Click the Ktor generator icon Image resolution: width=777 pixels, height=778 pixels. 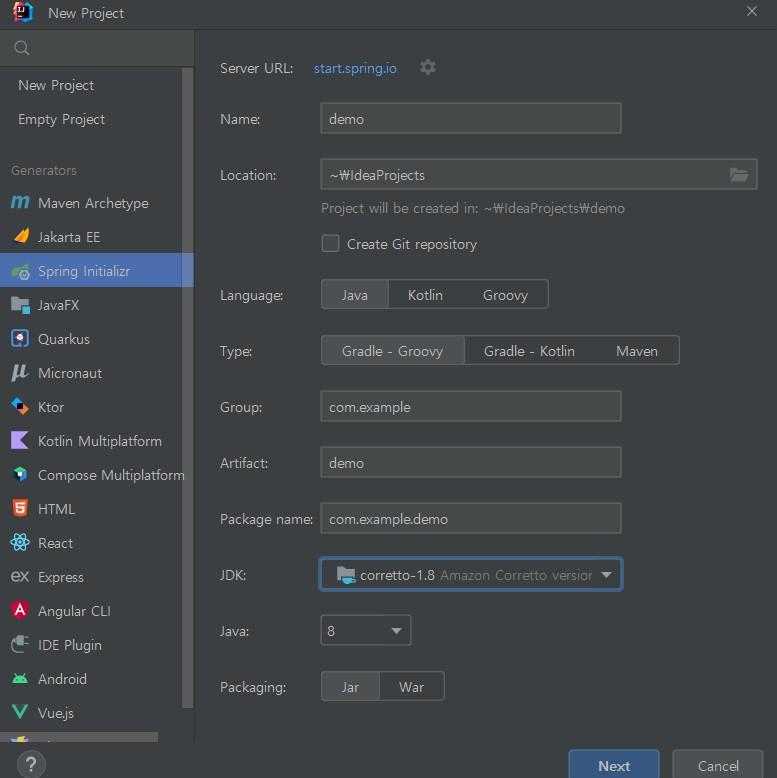[20, 406]
